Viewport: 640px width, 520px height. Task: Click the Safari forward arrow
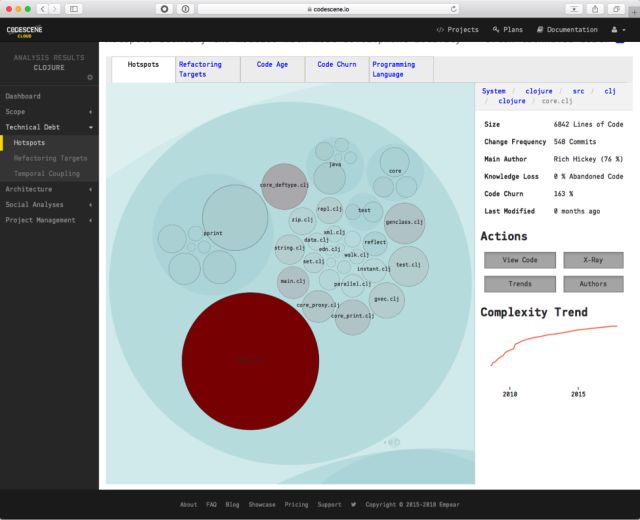click(x=54, y=9)
